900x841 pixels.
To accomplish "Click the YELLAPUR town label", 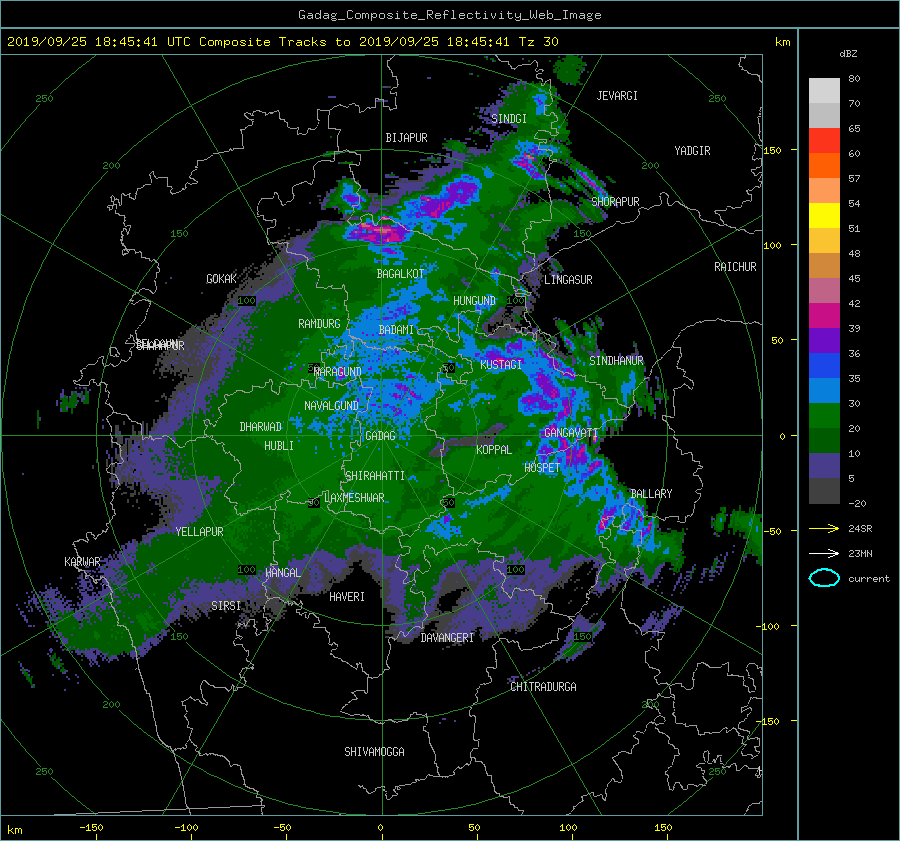I will (x=199, y=532).
